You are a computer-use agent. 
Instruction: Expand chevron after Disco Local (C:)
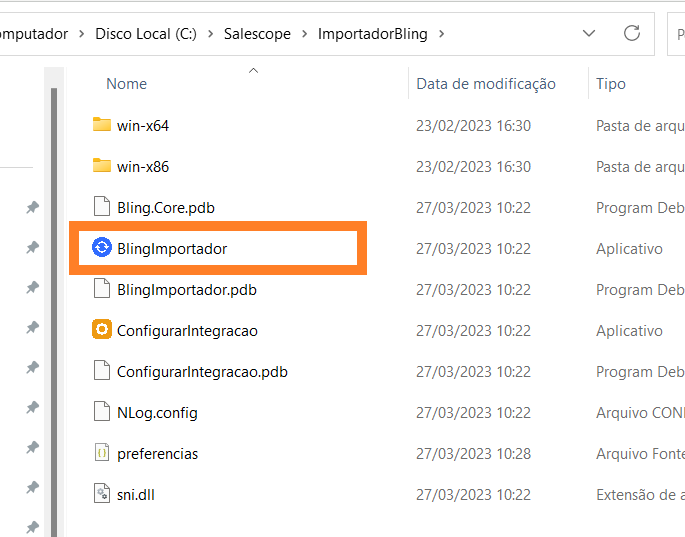210,34
